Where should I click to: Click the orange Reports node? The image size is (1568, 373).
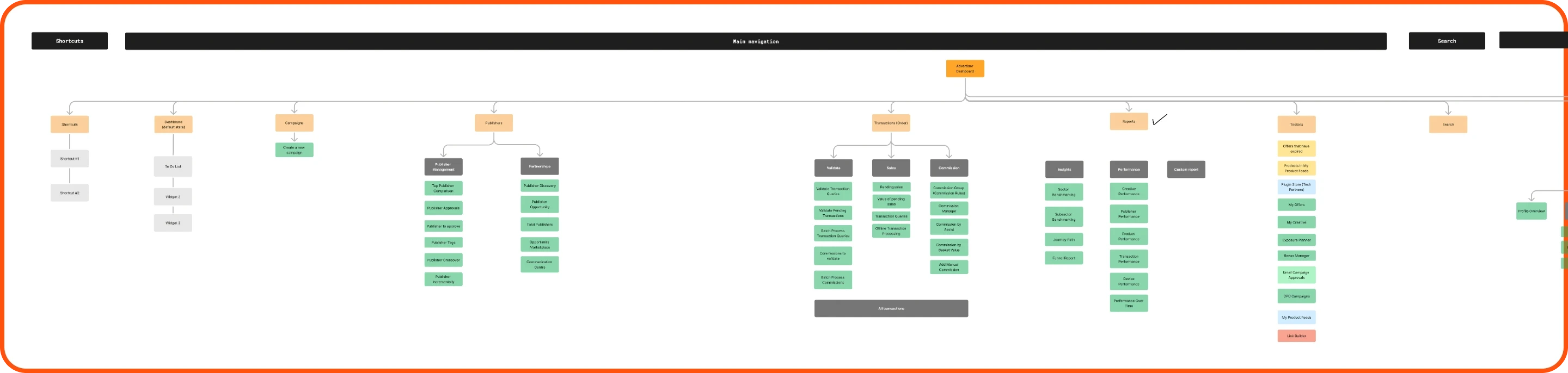1129,121
